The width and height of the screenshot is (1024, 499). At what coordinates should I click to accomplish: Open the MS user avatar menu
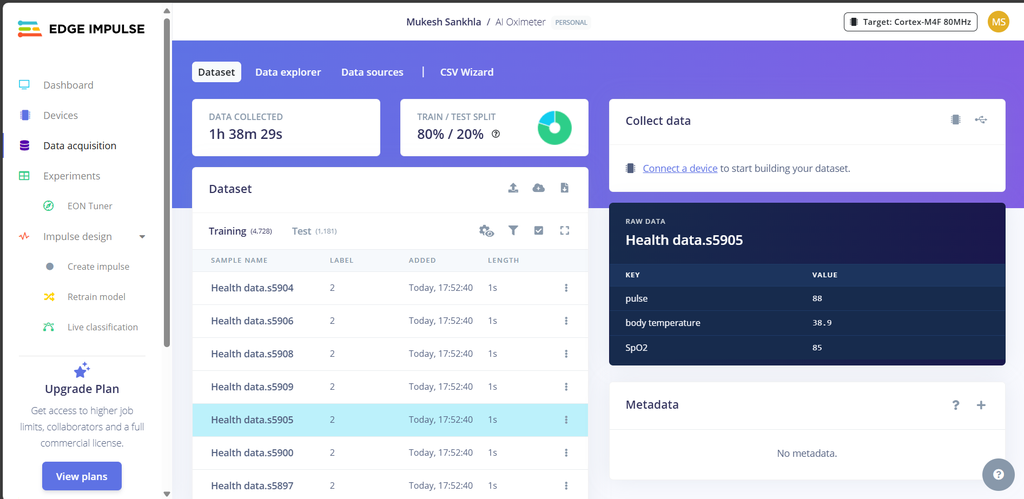click(x=998, y=22)
